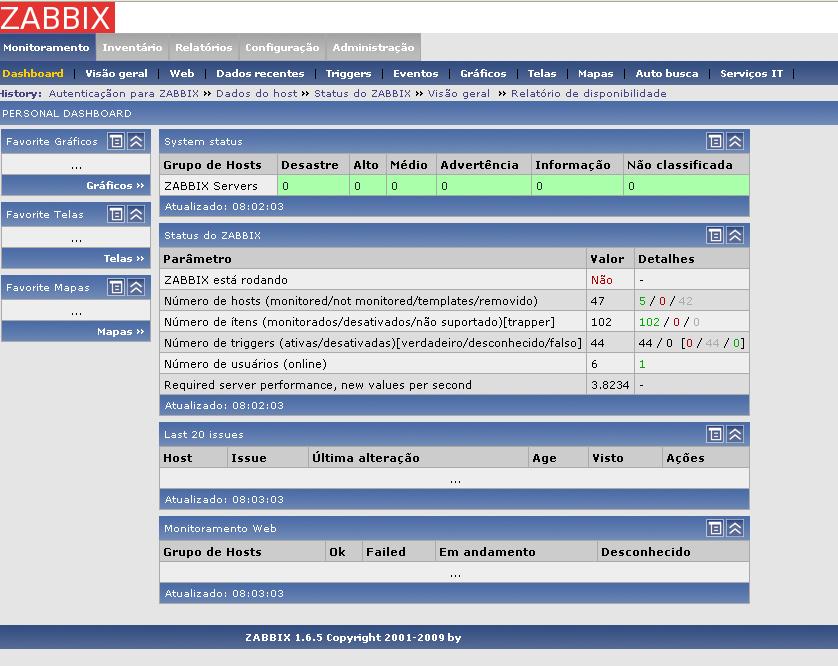
Task: Switch to the Inventário tab
Action: click(132, 48)
